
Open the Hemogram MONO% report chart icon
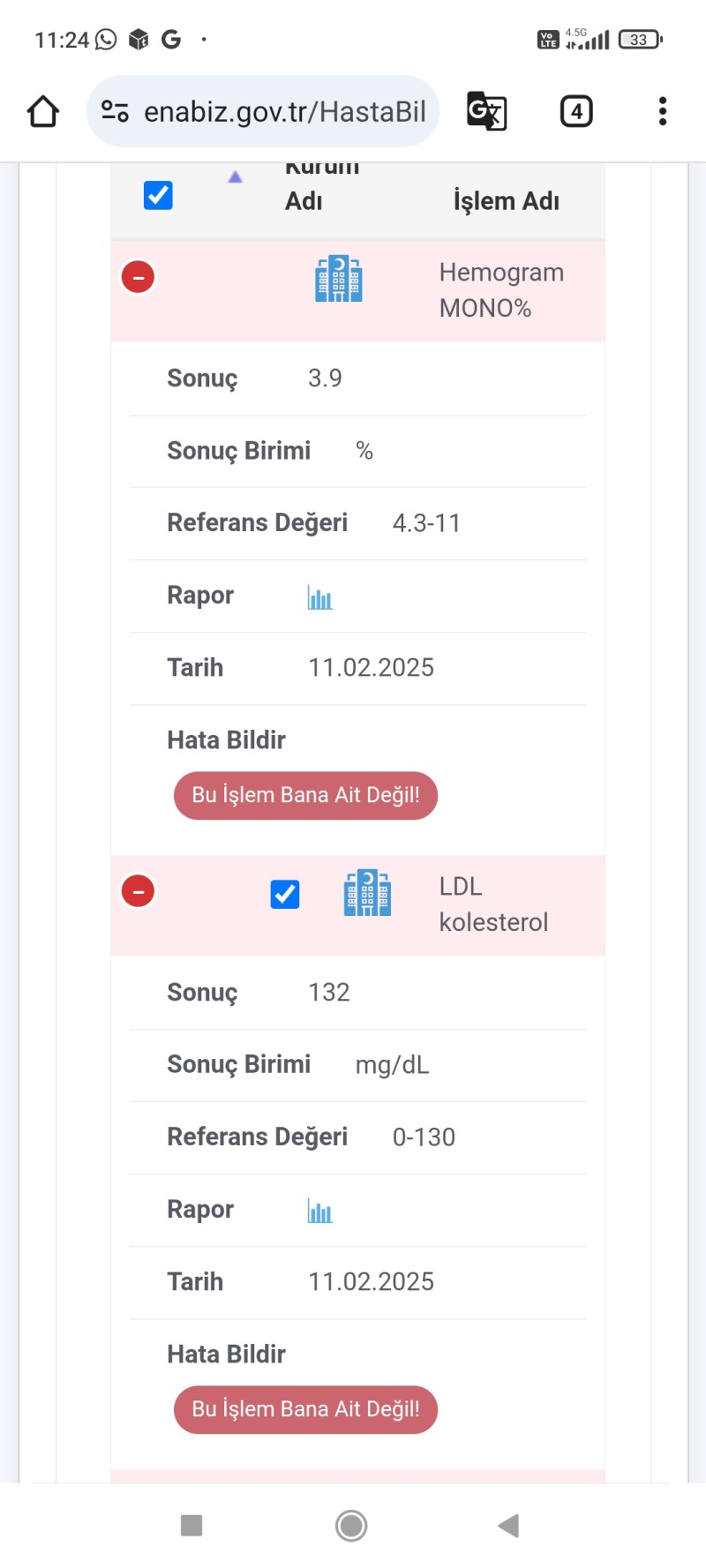[319, 597]
